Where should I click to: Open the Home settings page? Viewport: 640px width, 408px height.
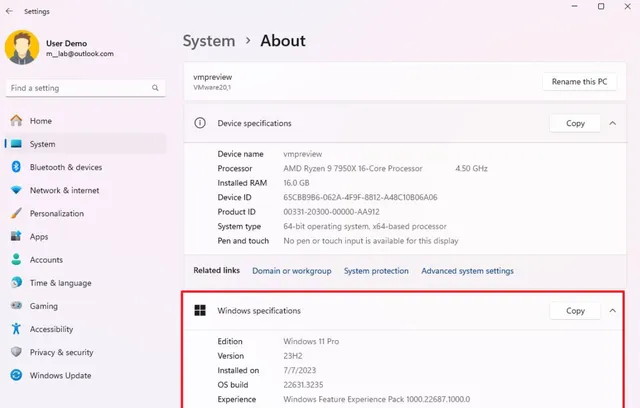[x=85, y=121]
